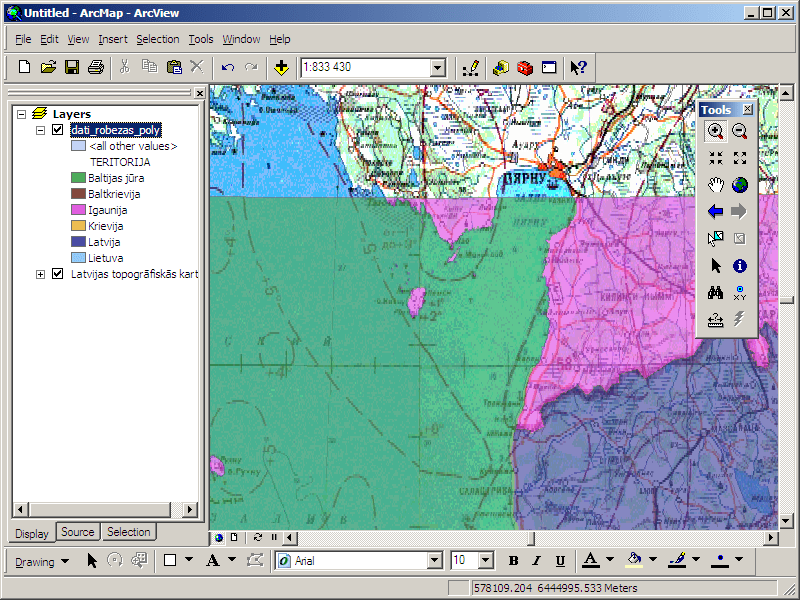
Task: Switch to the Source tab
Action: 78,532
